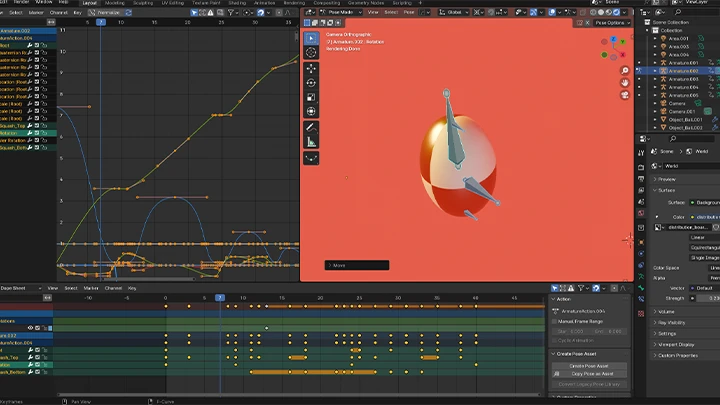720x405 pixels.
Task: Click the Object_Ball.001 mesh icon in outliner
Action: coord(663,119)
